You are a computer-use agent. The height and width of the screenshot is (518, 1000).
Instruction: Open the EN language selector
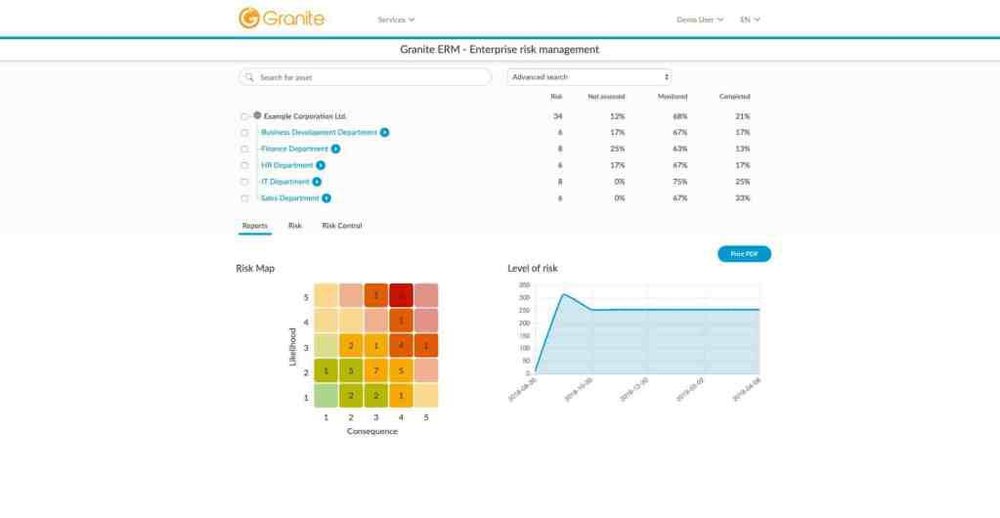pos(750,20)
